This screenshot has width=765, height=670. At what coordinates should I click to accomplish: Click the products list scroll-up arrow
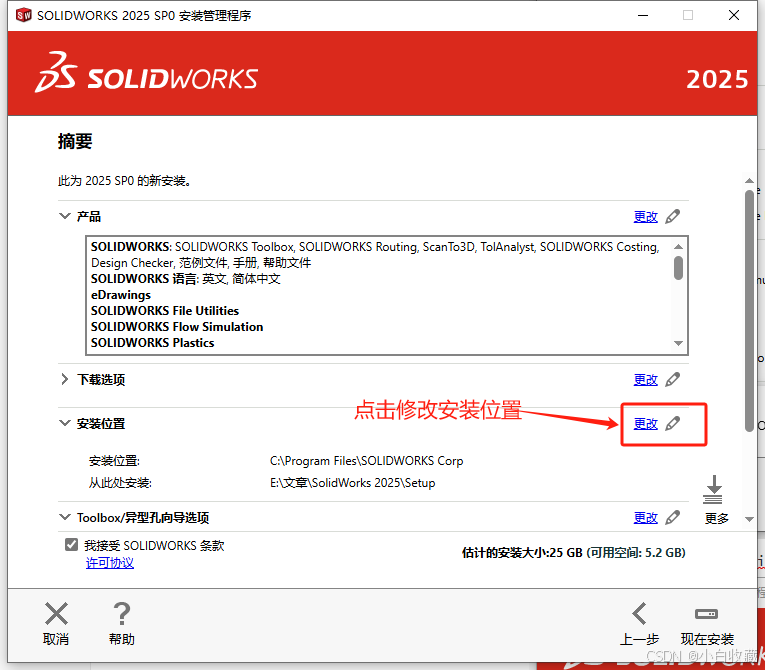tap(678, 246)
